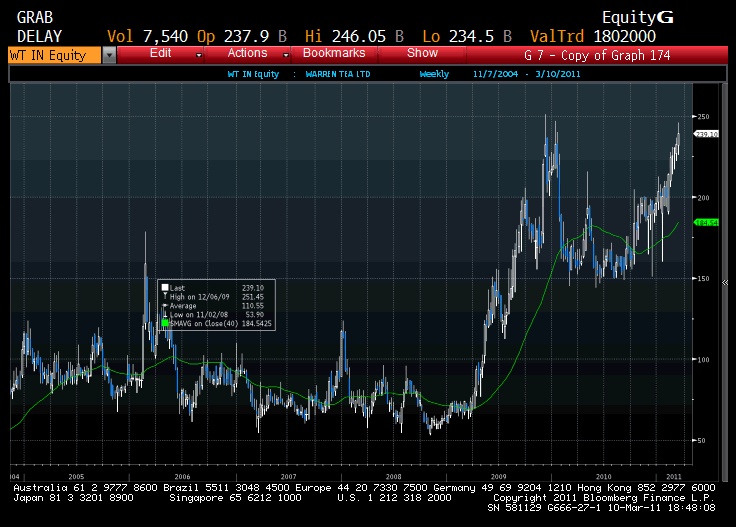Click the 2008 year label on time axis
Screen dimensions: 736x527
[x=393, y=476]
